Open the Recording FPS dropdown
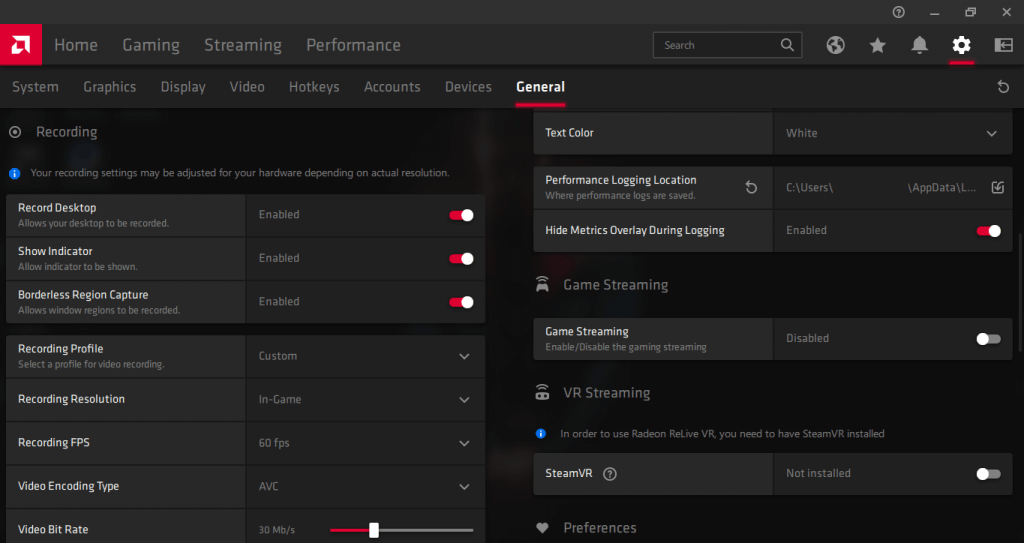 366,443
